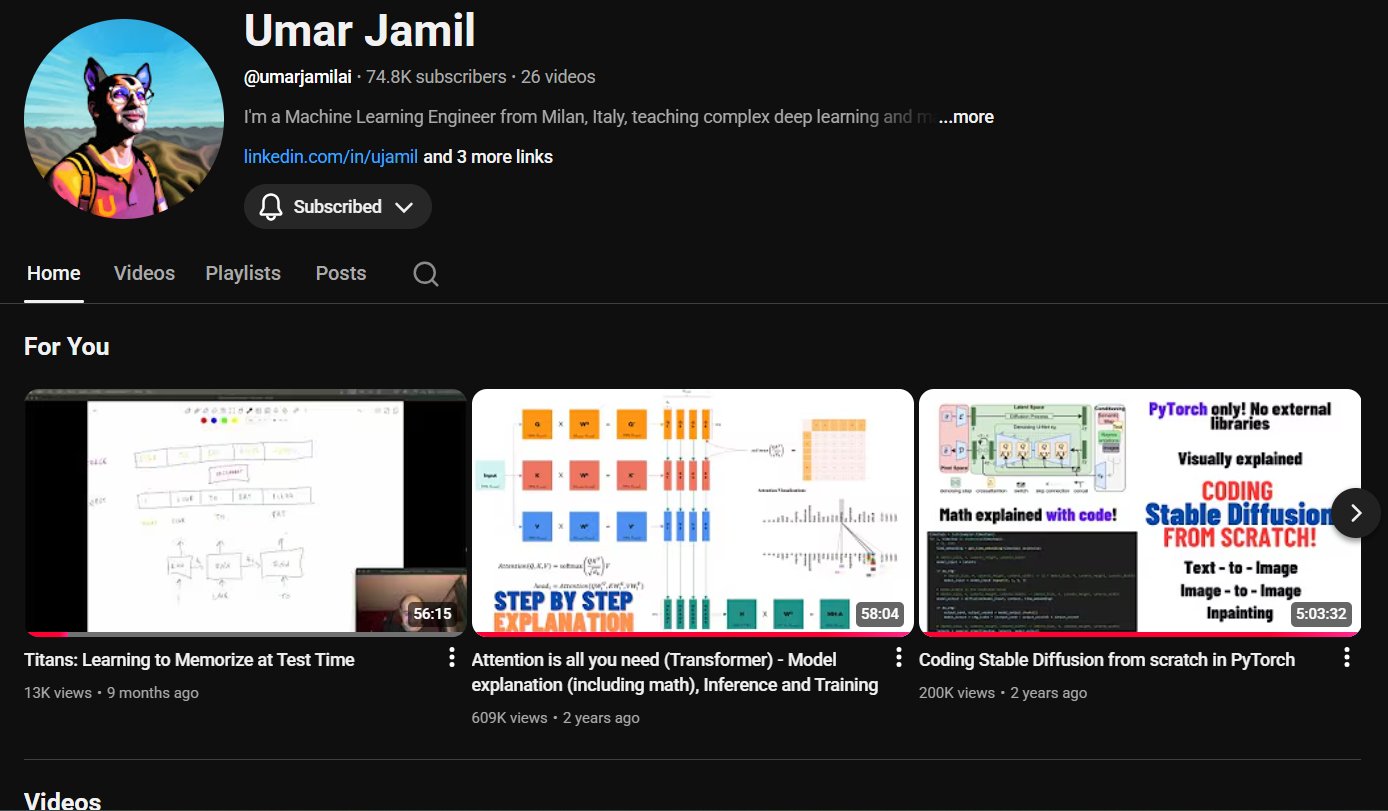Expand channel description with ...more
The image size is (1388, 811).
966,117
